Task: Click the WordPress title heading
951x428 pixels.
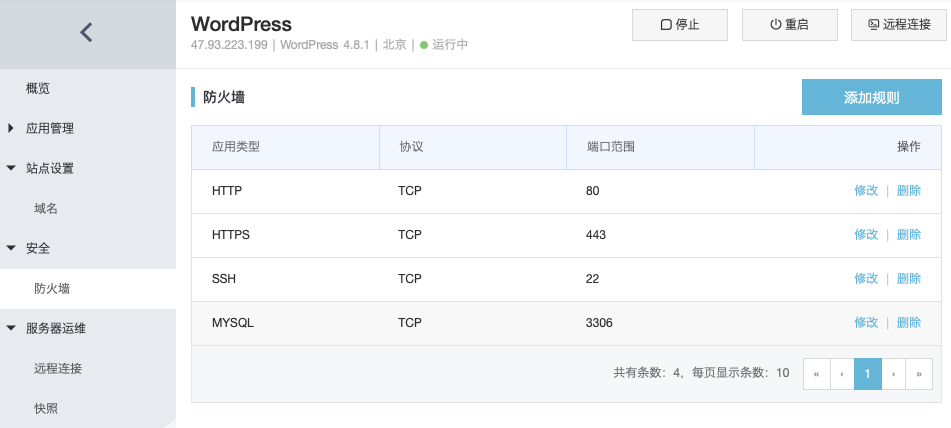Action: pos(241,24)
